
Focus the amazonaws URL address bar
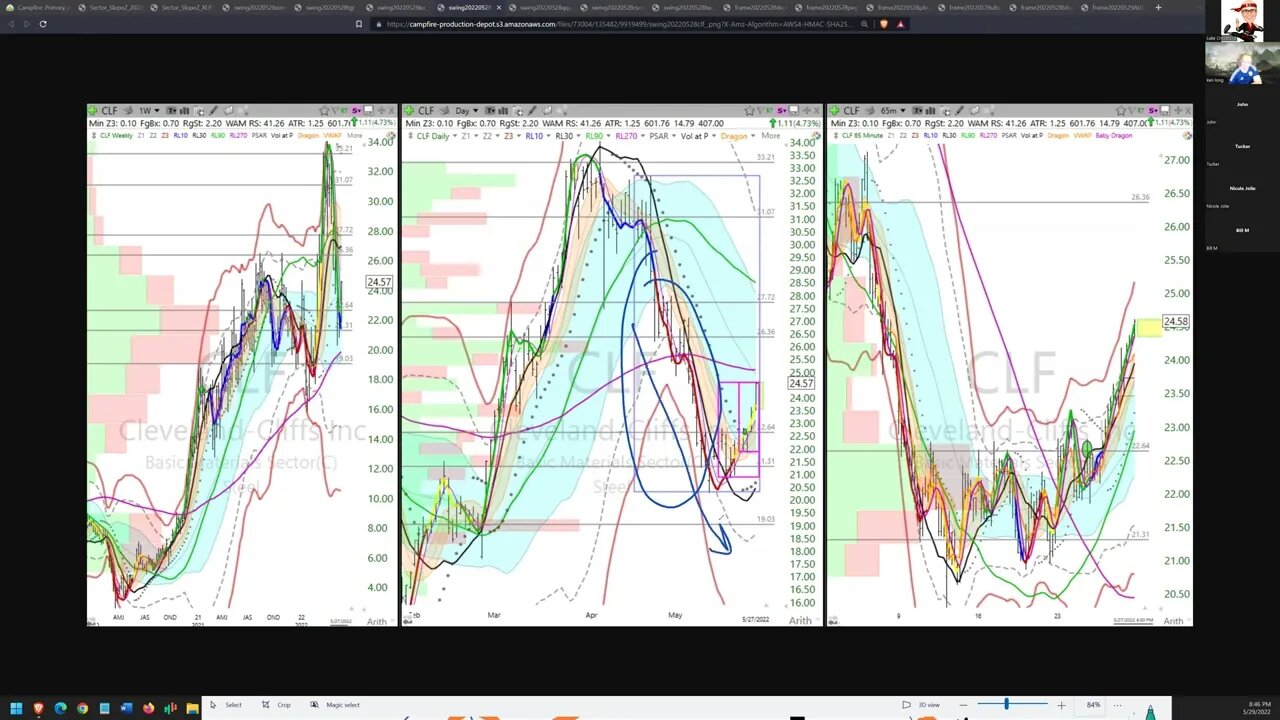[x=620, y=24]
